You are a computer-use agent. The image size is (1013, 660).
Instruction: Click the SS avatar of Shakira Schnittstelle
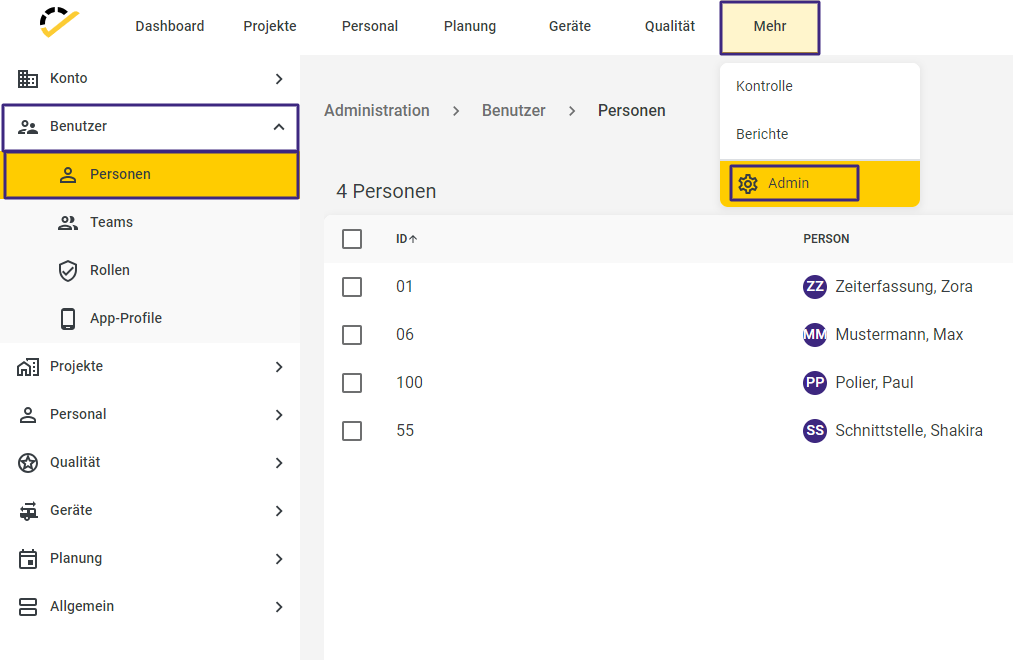coord(815,431)
